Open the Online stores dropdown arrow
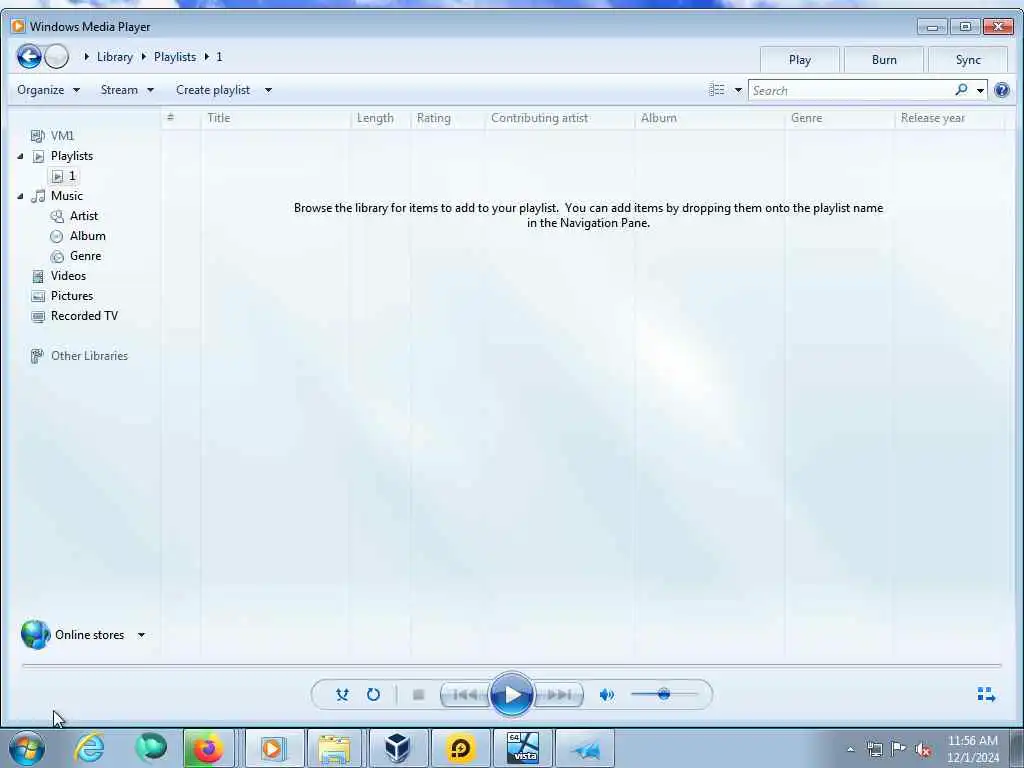The image size is (1024, 768). tap(141, 635)
